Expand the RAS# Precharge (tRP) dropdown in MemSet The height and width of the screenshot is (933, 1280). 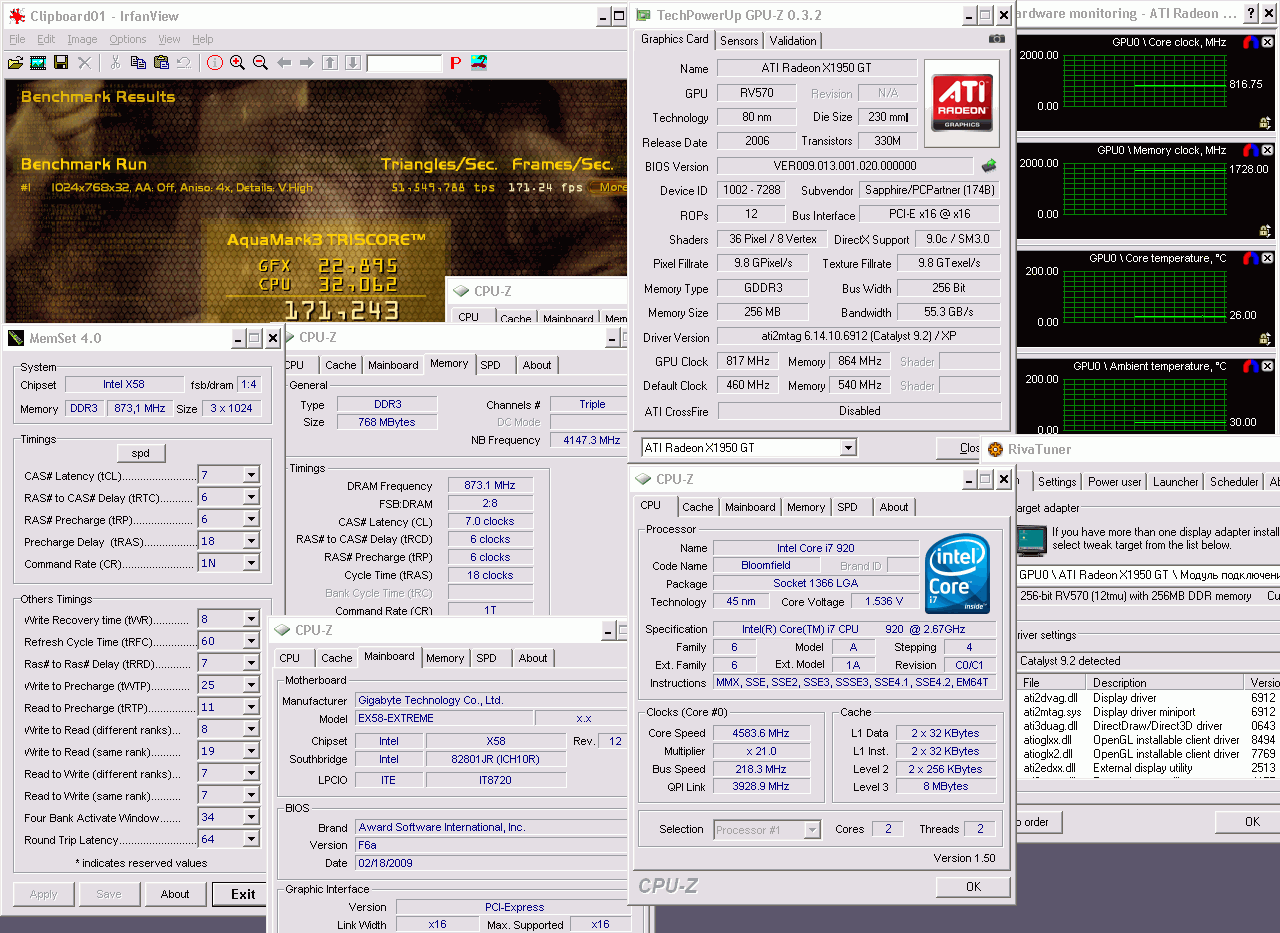point(251,519)
